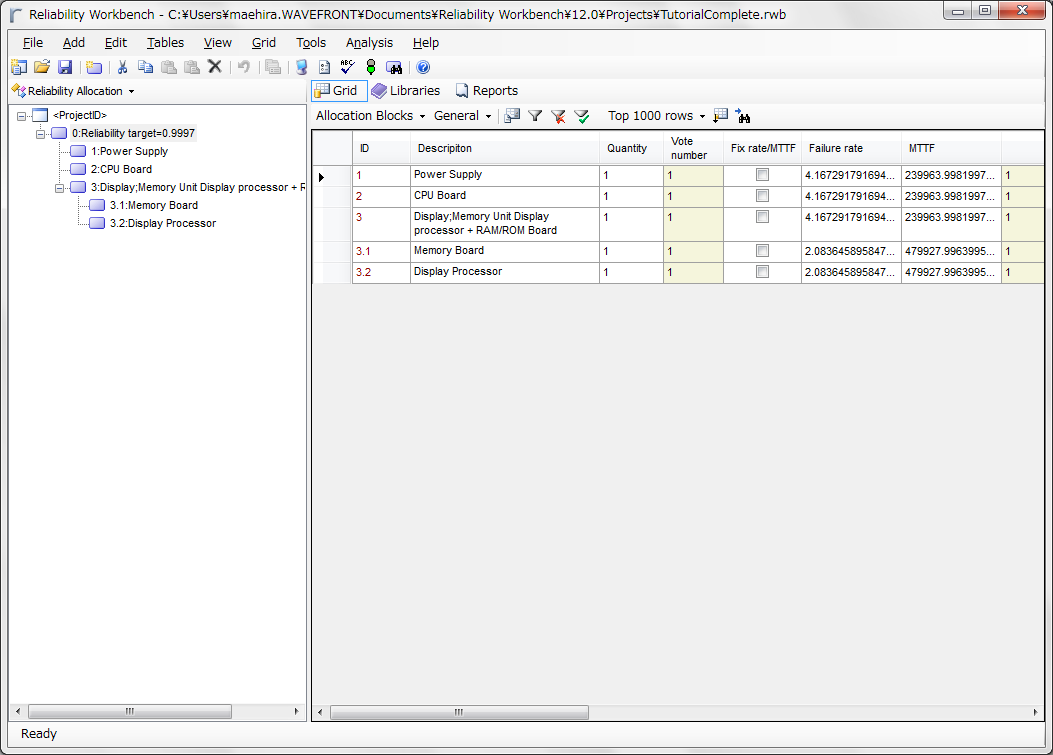
Task: Toggle Fix rate/MTTF checkbox for Power Supply
Action: click(762, 175)
